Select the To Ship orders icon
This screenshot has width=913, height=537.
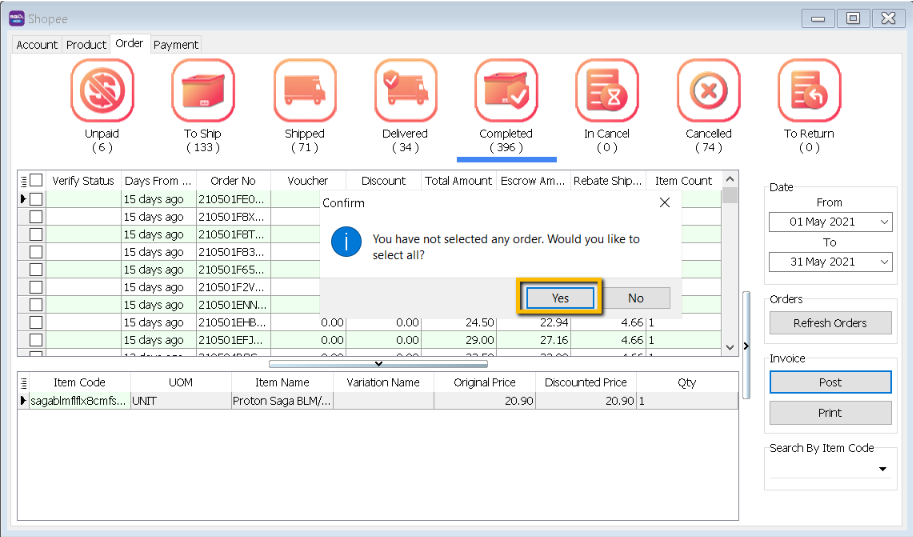pyautogui.click(x=202, y=91)
